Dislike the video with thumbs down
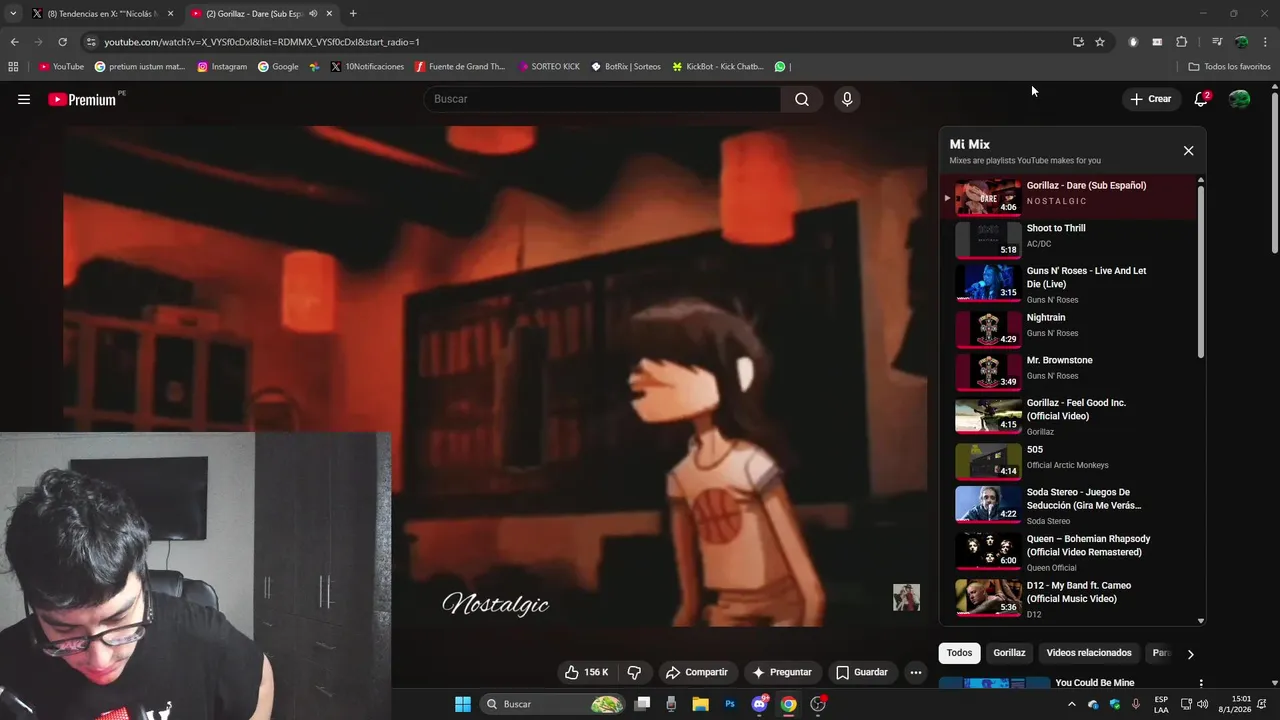Viewport: 1280px width, 720px height. (634, 672)
